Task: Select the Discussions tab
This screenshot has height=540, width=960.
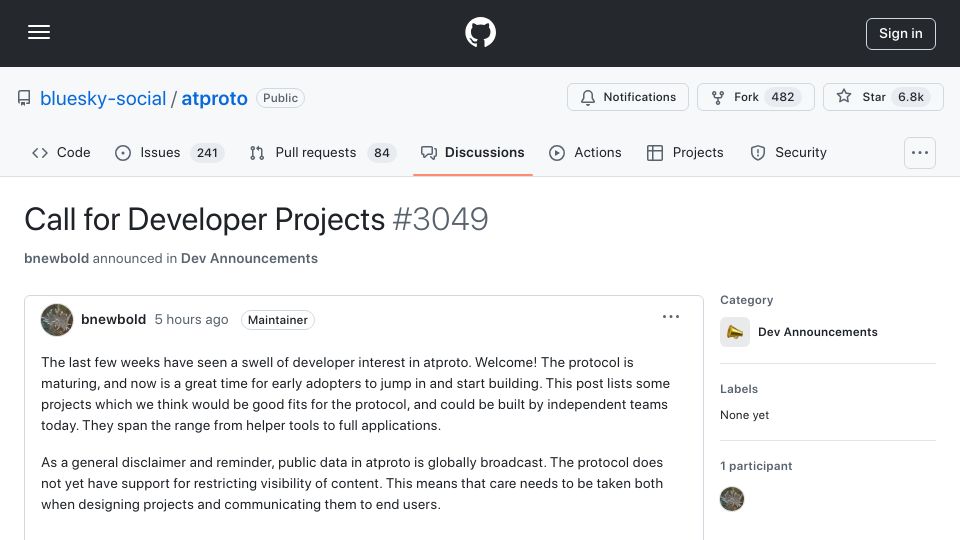Action: [473, 152]
